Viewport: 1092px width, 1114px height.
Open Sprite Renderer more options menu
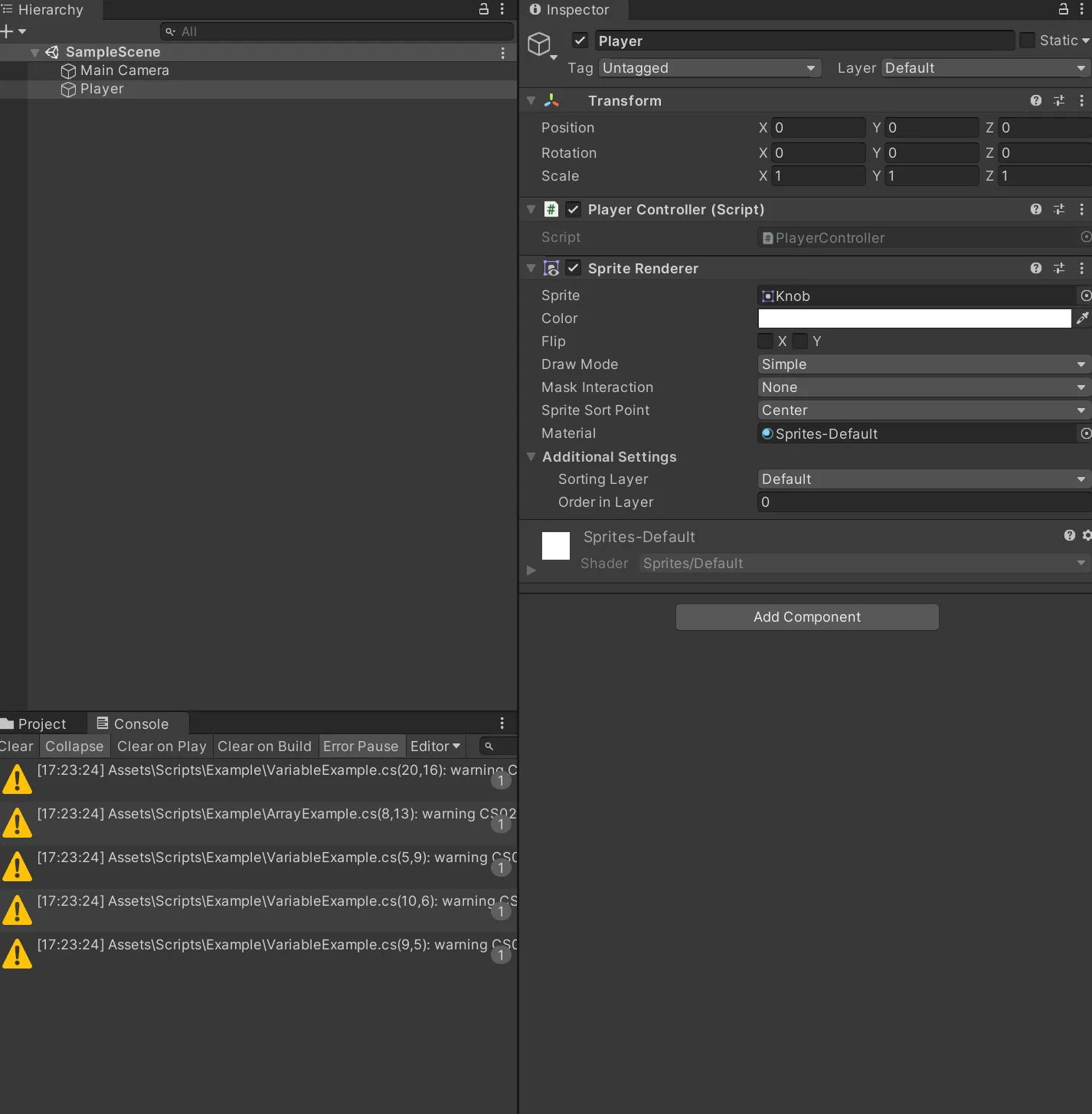tap(1081, 268)
